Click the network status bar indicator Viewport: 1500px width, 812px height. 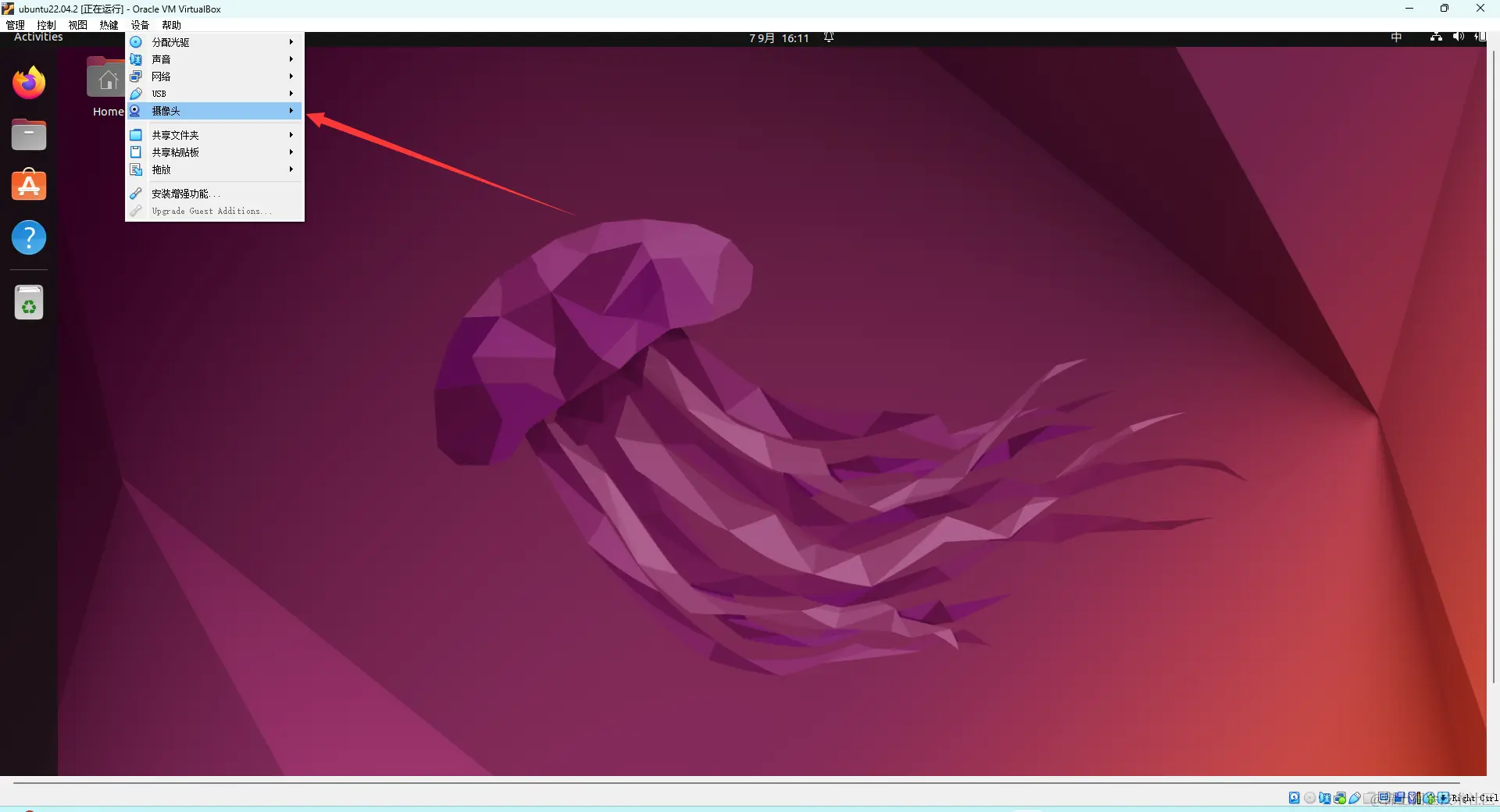1340,798
